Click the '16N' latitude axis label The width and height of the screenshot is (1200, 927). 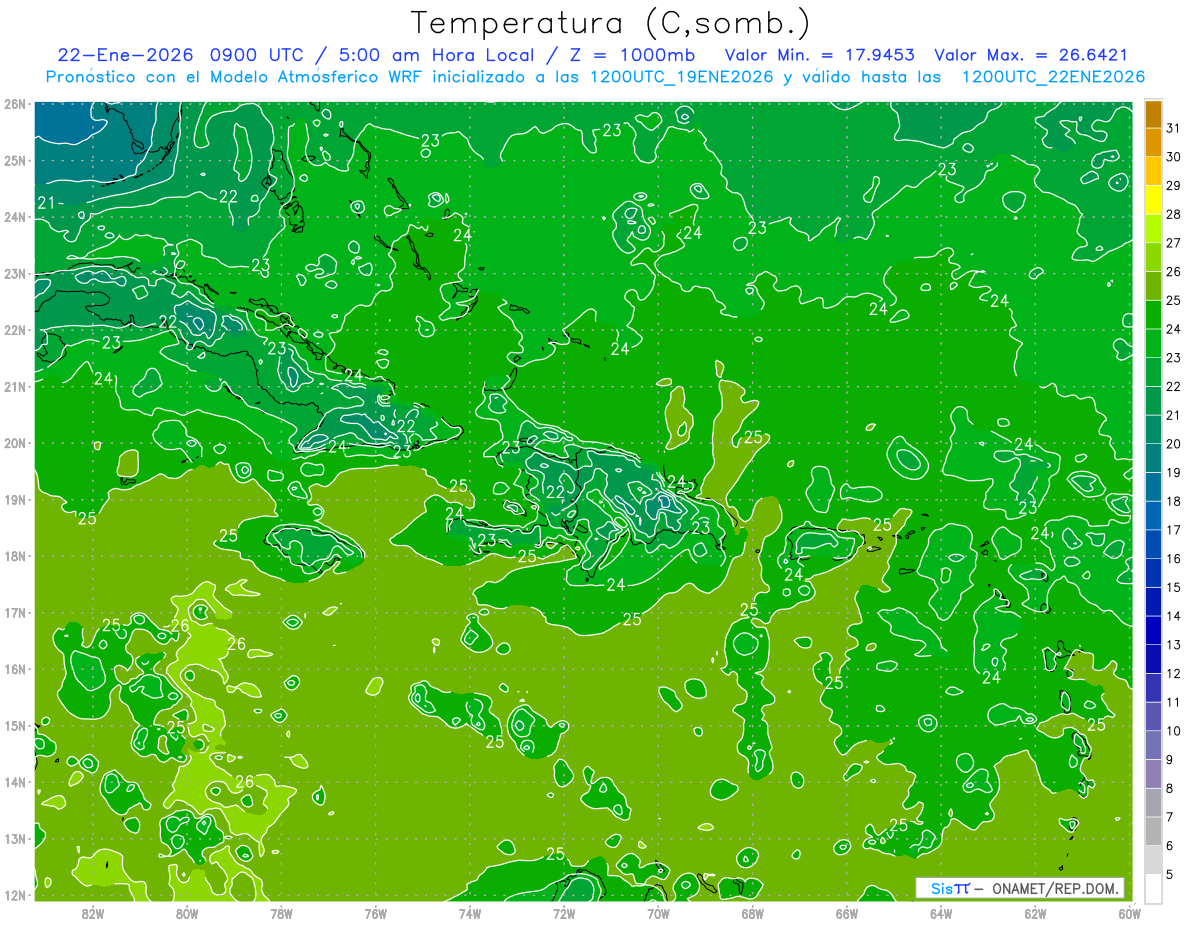tap(15, 669)
